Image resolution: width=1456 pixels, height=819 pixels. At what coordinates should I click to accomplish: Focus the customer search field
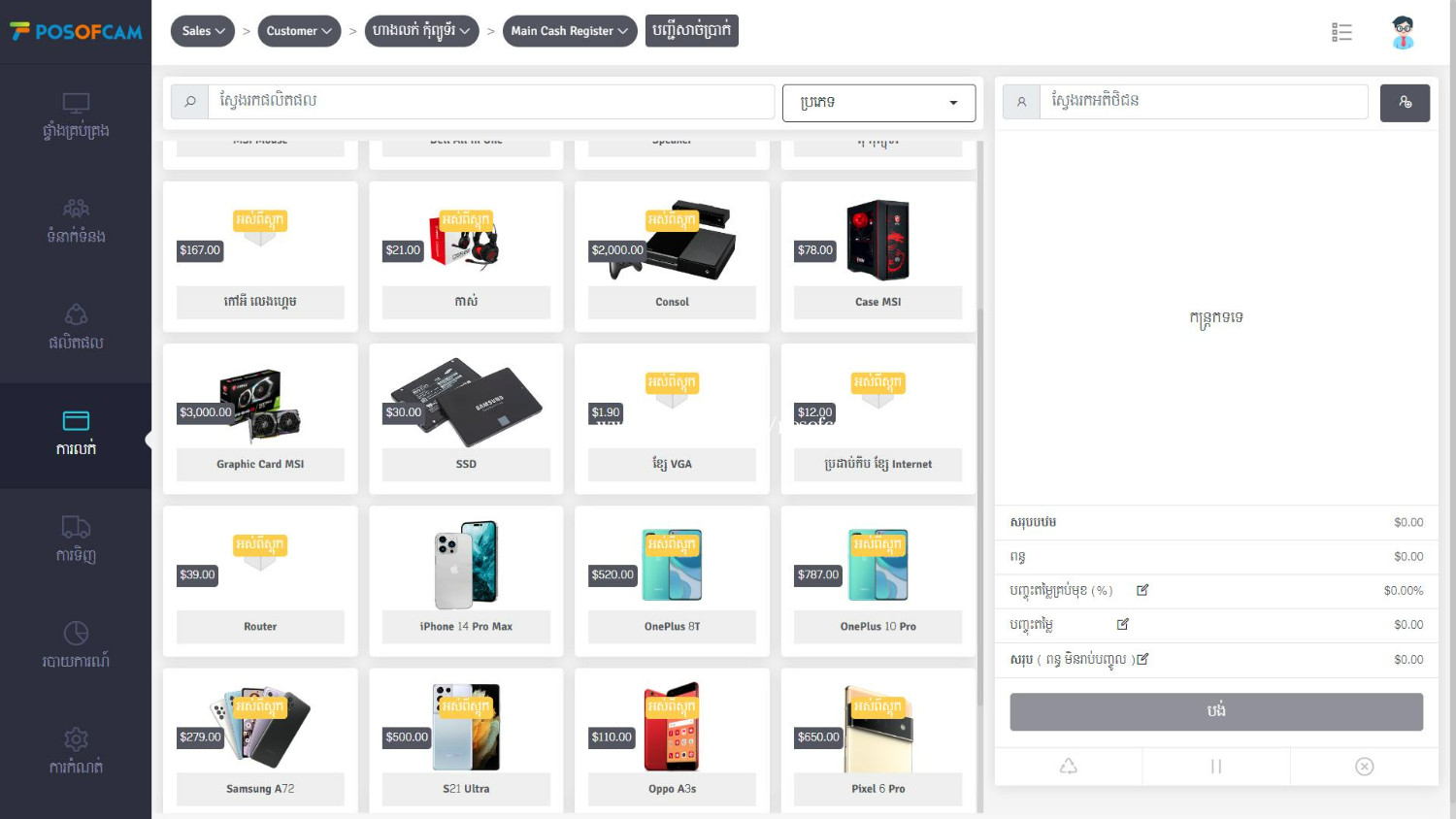click(1204, 102)
